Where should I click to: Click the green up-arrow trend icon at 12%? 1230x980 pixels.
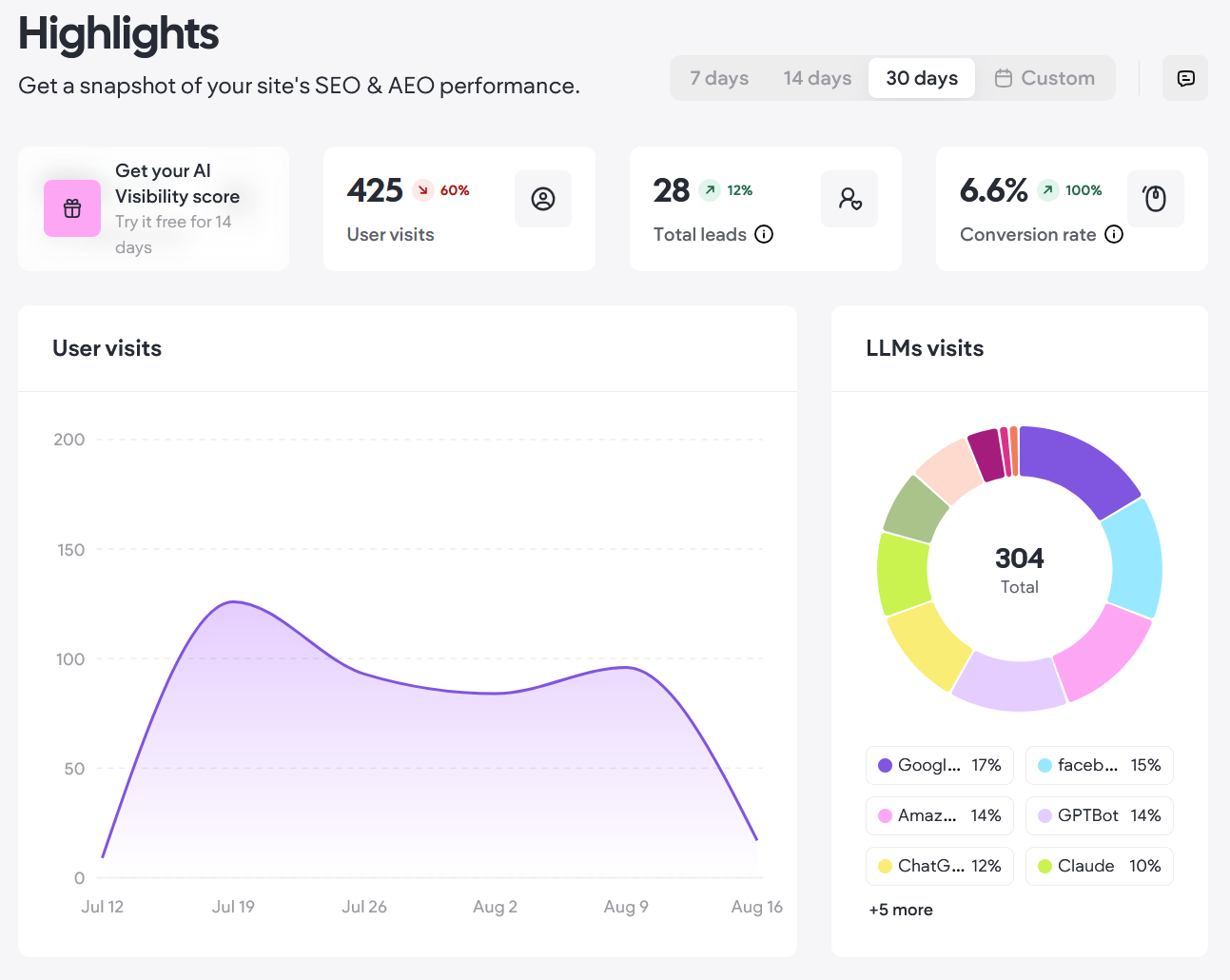click(710, 190)
